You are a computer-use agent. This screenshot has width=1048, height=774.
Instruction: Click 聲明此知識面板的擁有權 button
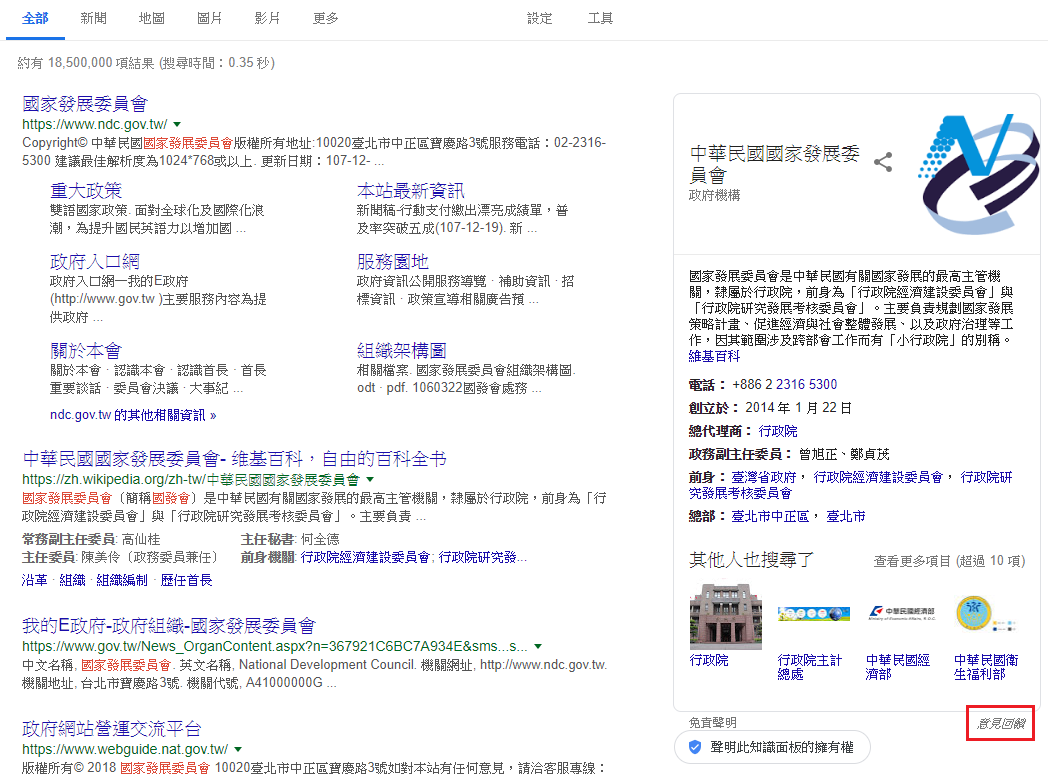pos(772,747)
